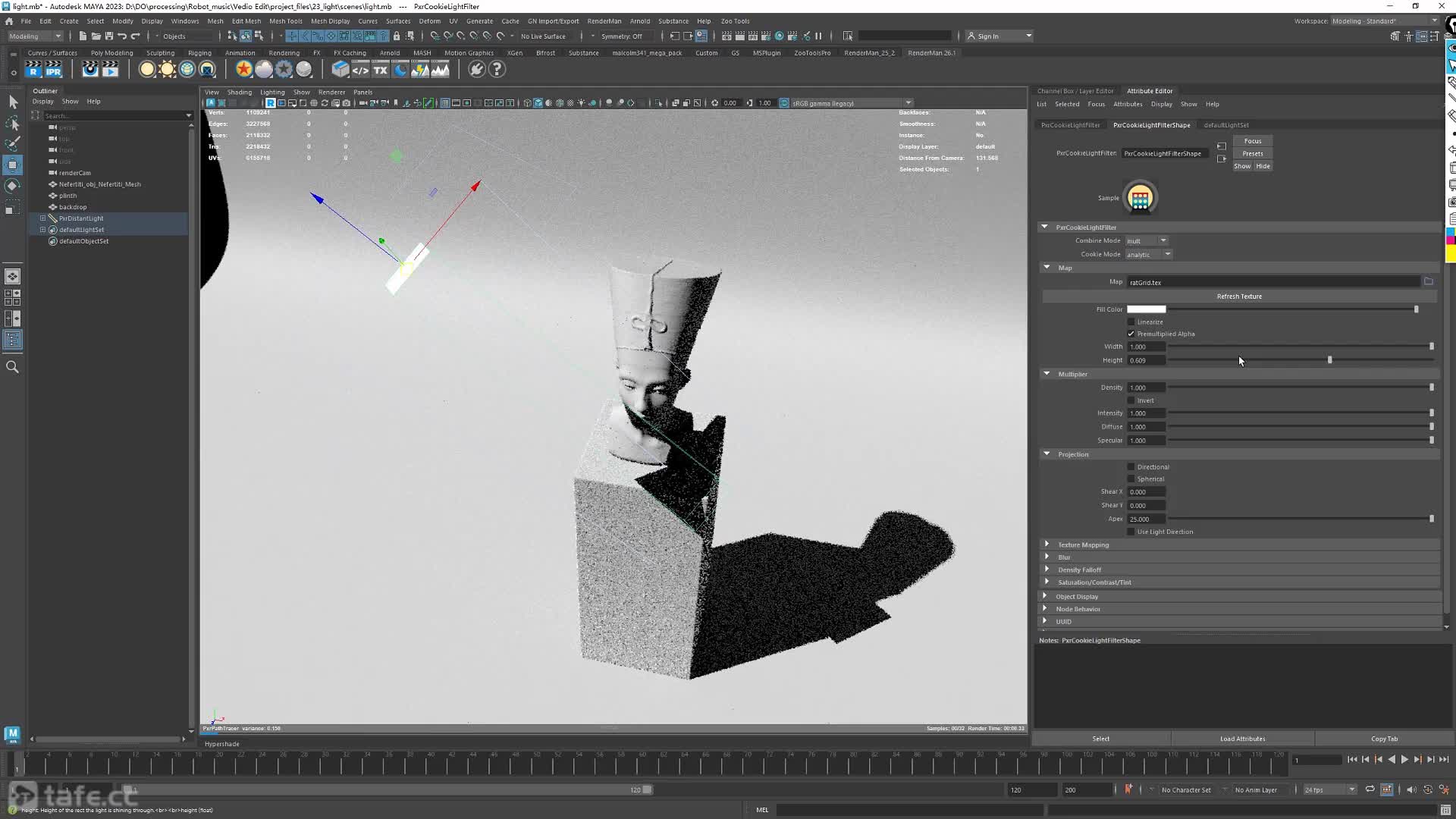This screenshot has height=819, width=1456.
Task: Create a PxrDistantLight using the sun shelf icon
Action: coord(167,70)
